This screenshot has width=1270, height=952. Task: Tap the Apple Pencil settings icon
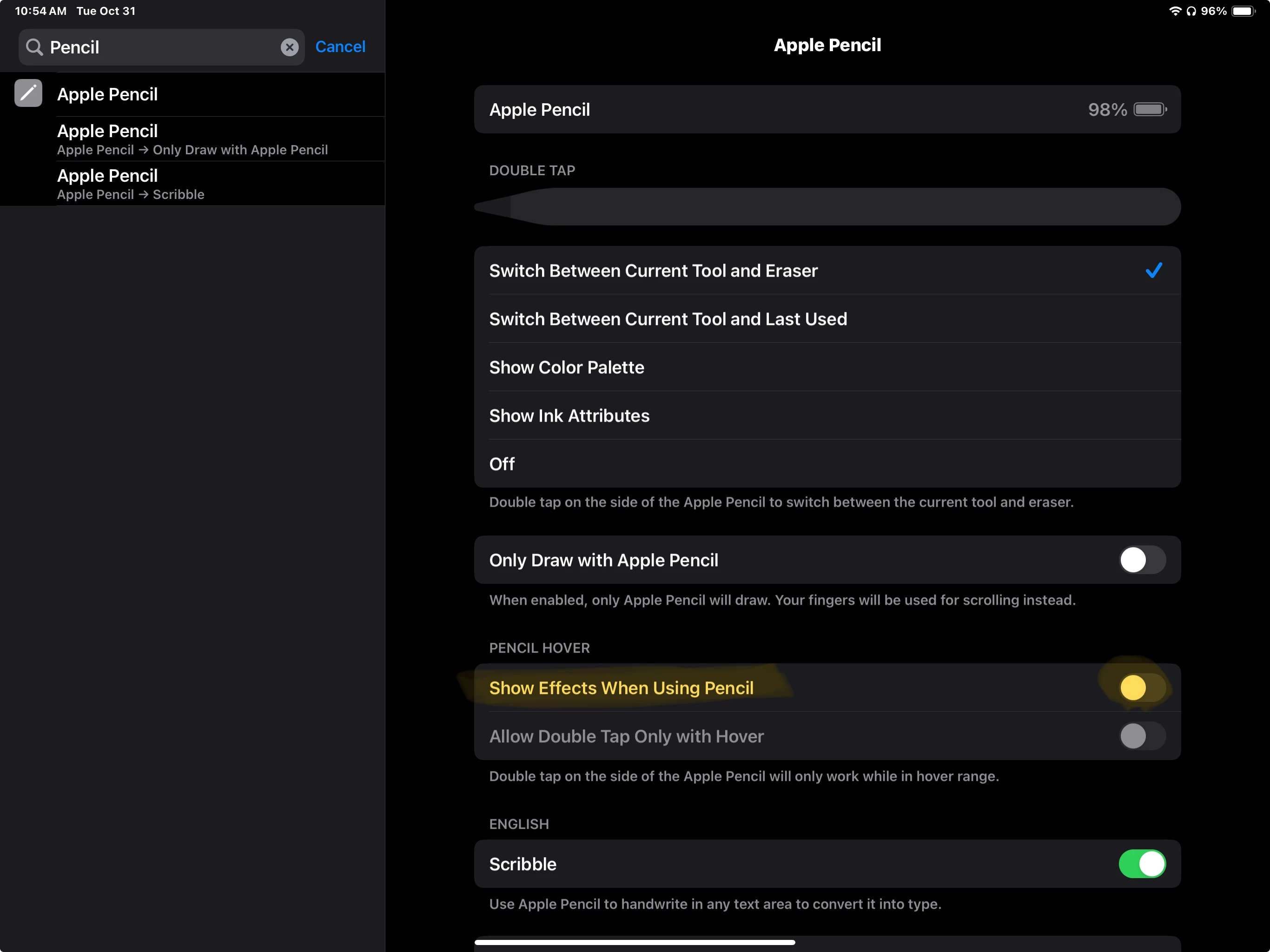[x=28, y=93]
